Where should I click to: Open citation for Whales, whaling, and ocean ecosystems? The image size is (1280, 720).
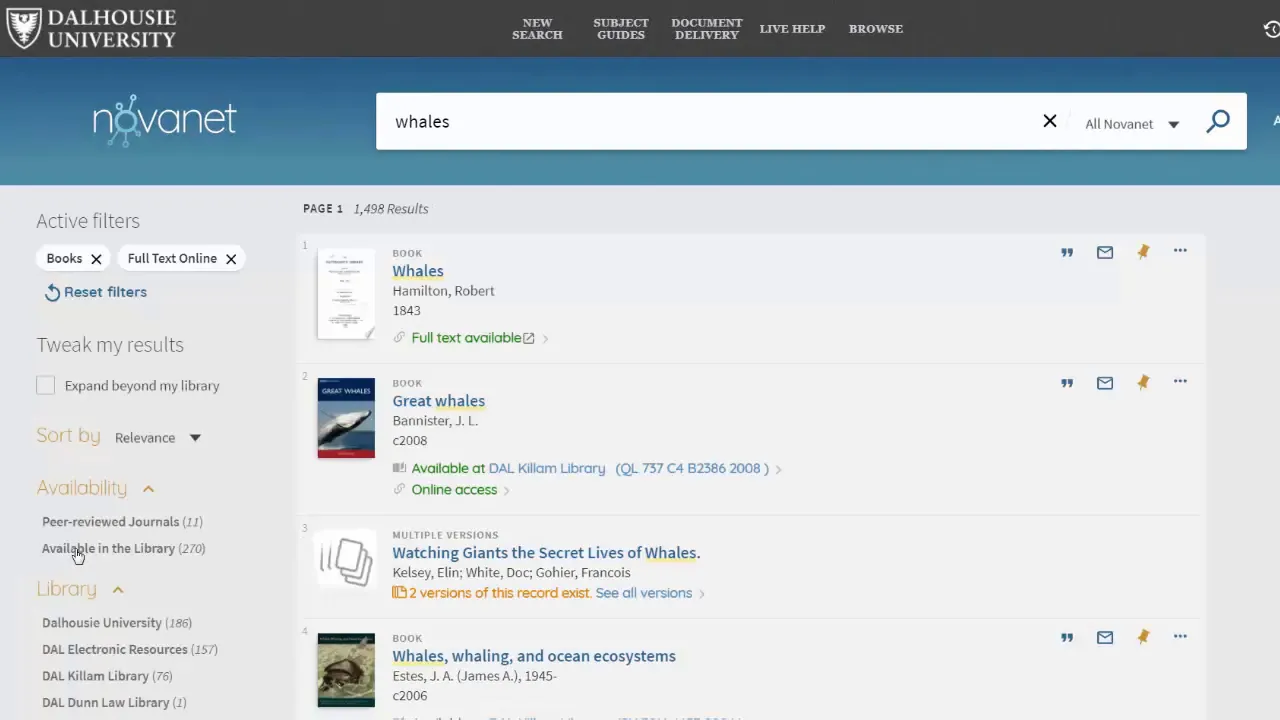coord(1067,638)
